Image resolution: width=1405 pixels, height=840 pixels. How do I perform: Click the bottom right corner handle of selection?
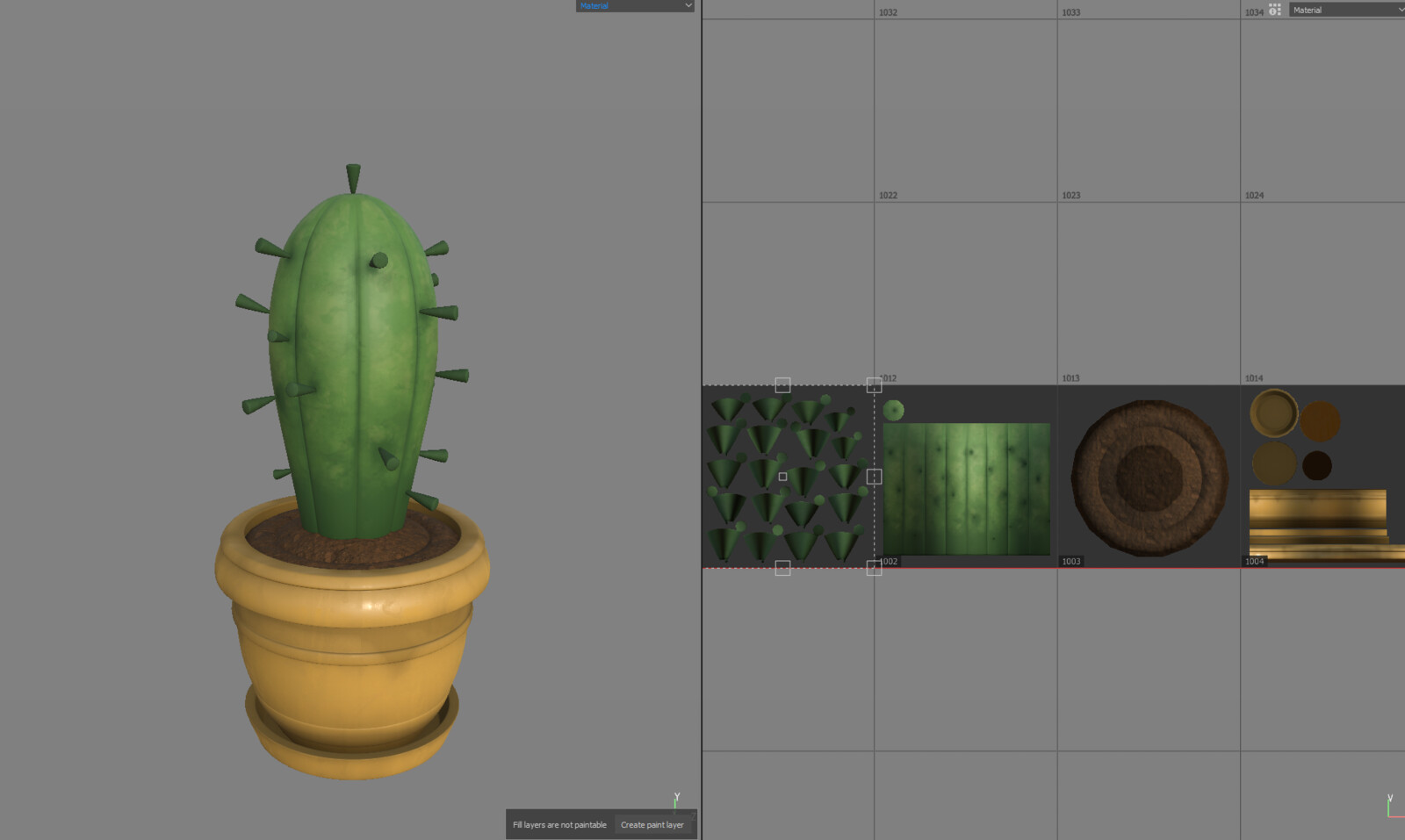pyautogui.click(x=874, y=568)
